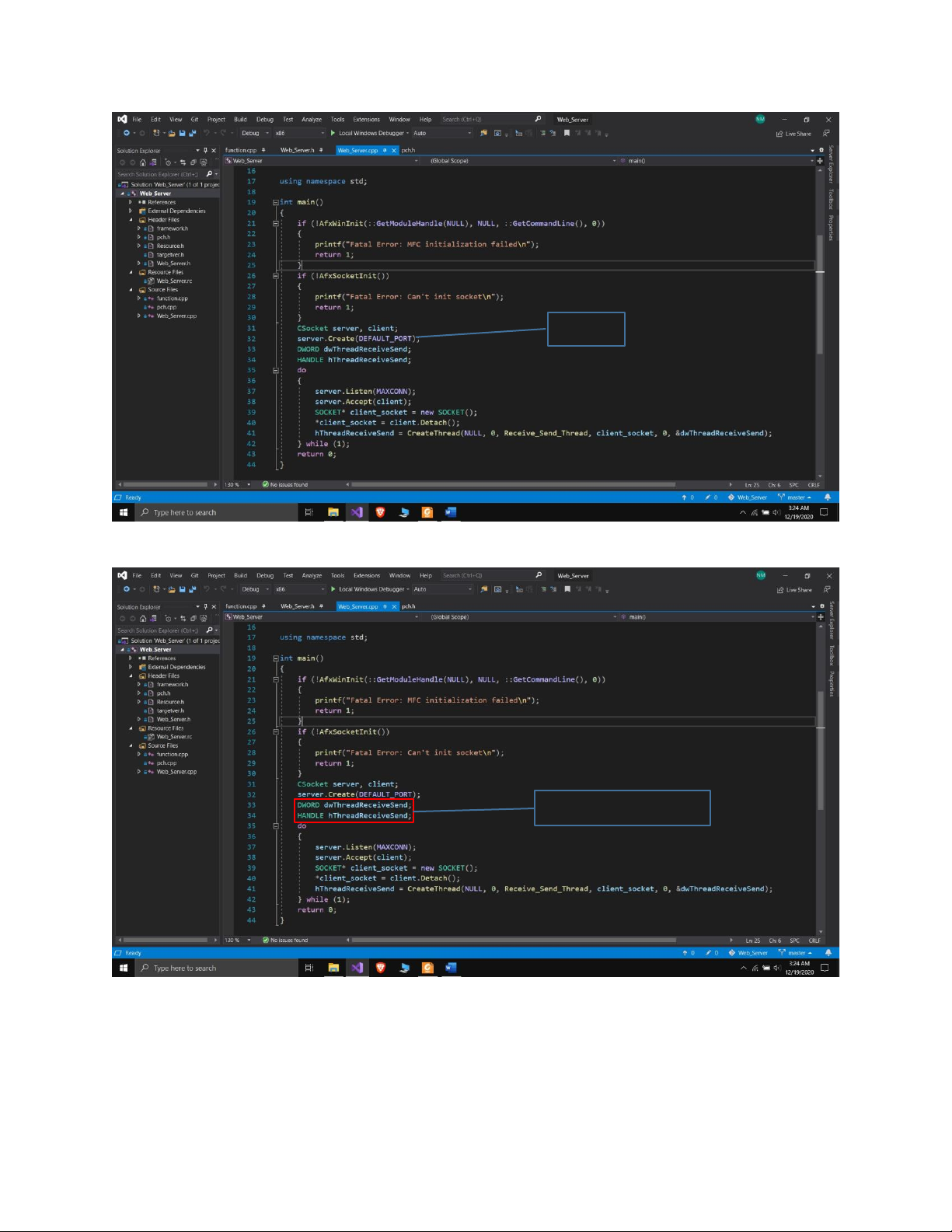Click master branch button in top status bar

[x=795, y=497]
